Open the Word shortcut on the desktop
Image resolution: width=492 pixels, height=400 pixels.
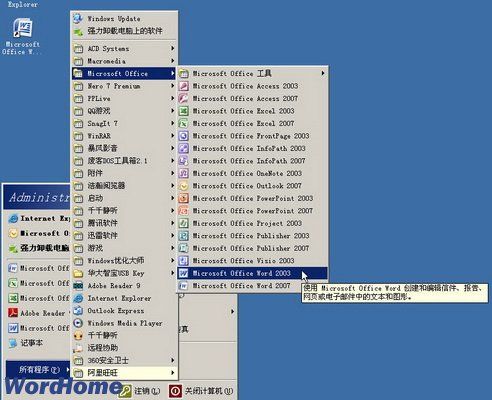pyautogui.click(x=22, y=36)
